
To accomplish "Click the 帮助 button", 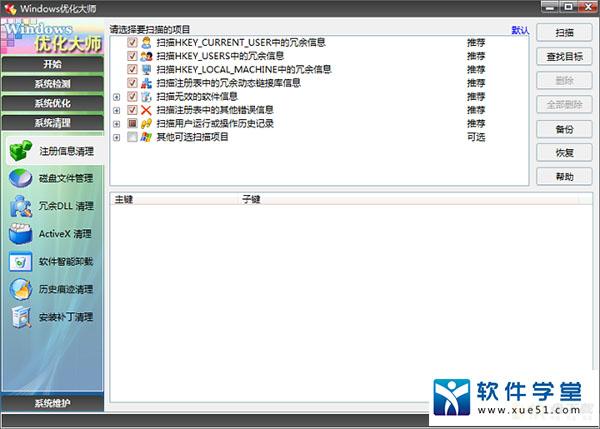I will [x=564, y=177].
